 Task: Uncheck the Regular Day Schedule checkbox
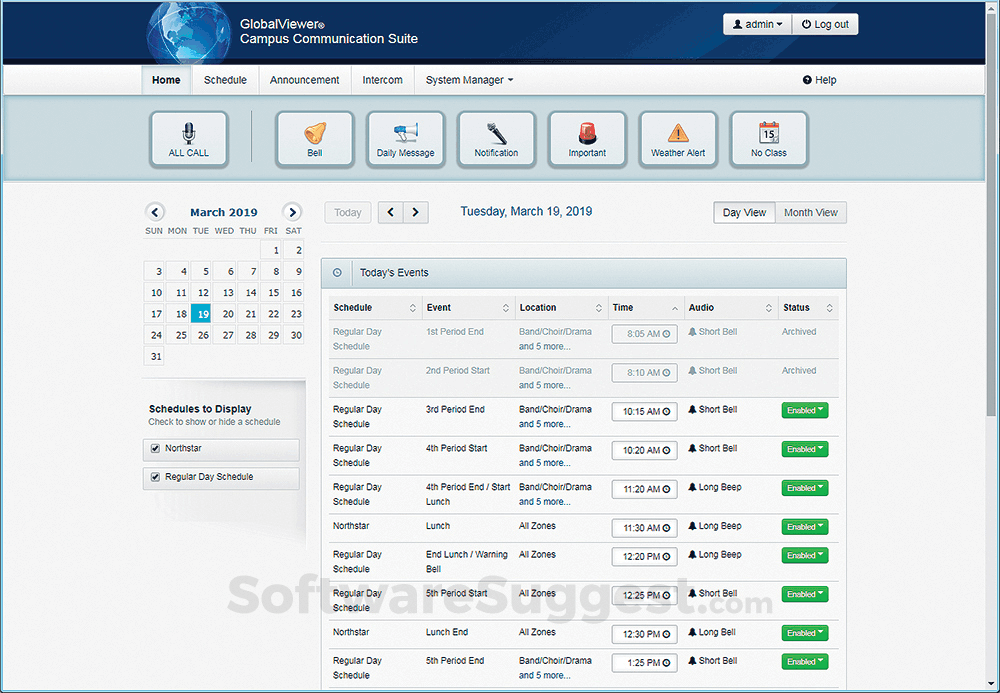tap(155, 477)
